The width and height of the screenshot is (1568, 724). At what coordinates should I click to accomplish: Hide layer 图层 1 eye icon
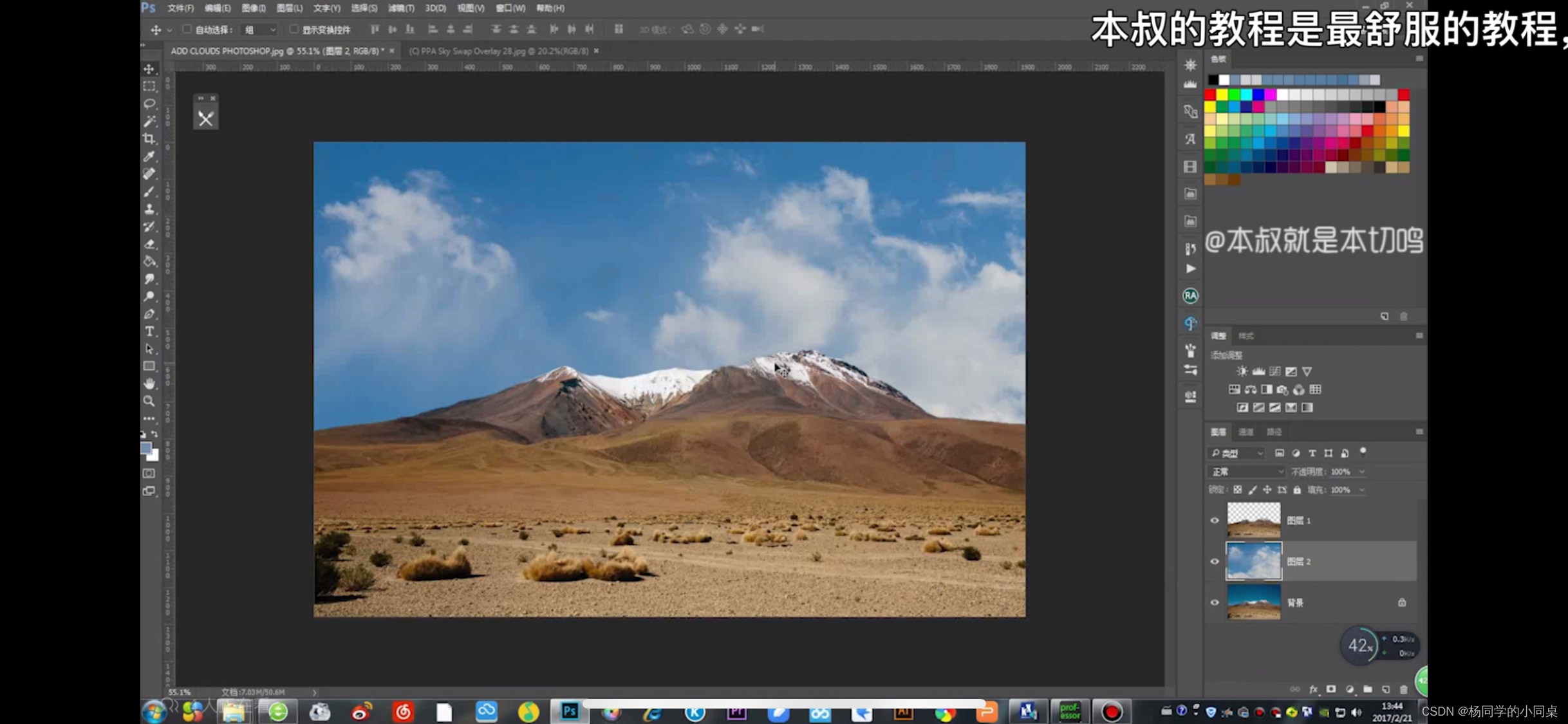[x=1215, y=521]
